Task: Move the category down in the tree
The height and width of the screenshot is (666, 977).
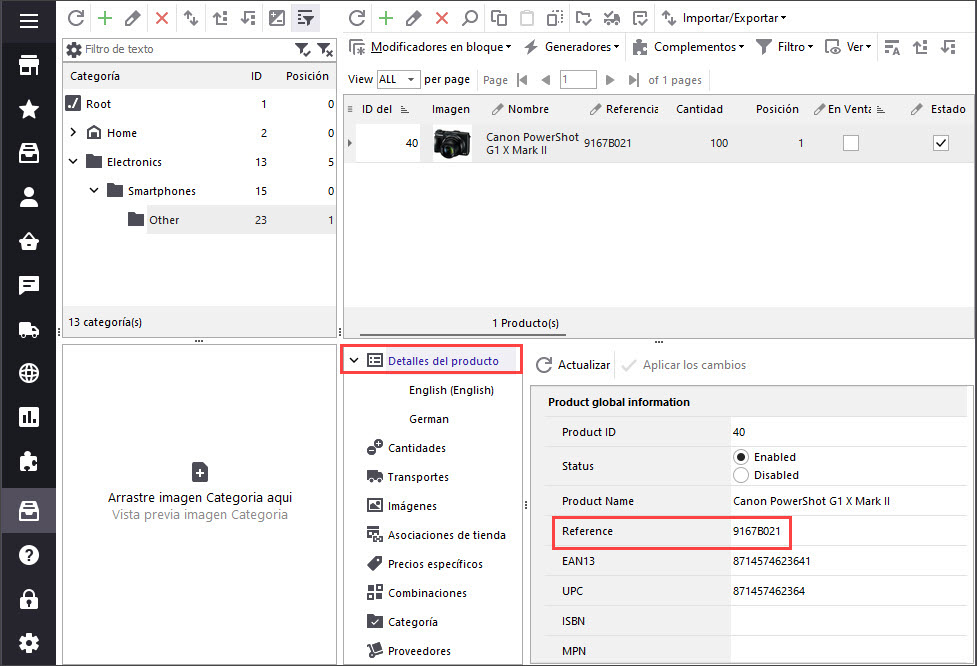Action: [x=248, y=17]
